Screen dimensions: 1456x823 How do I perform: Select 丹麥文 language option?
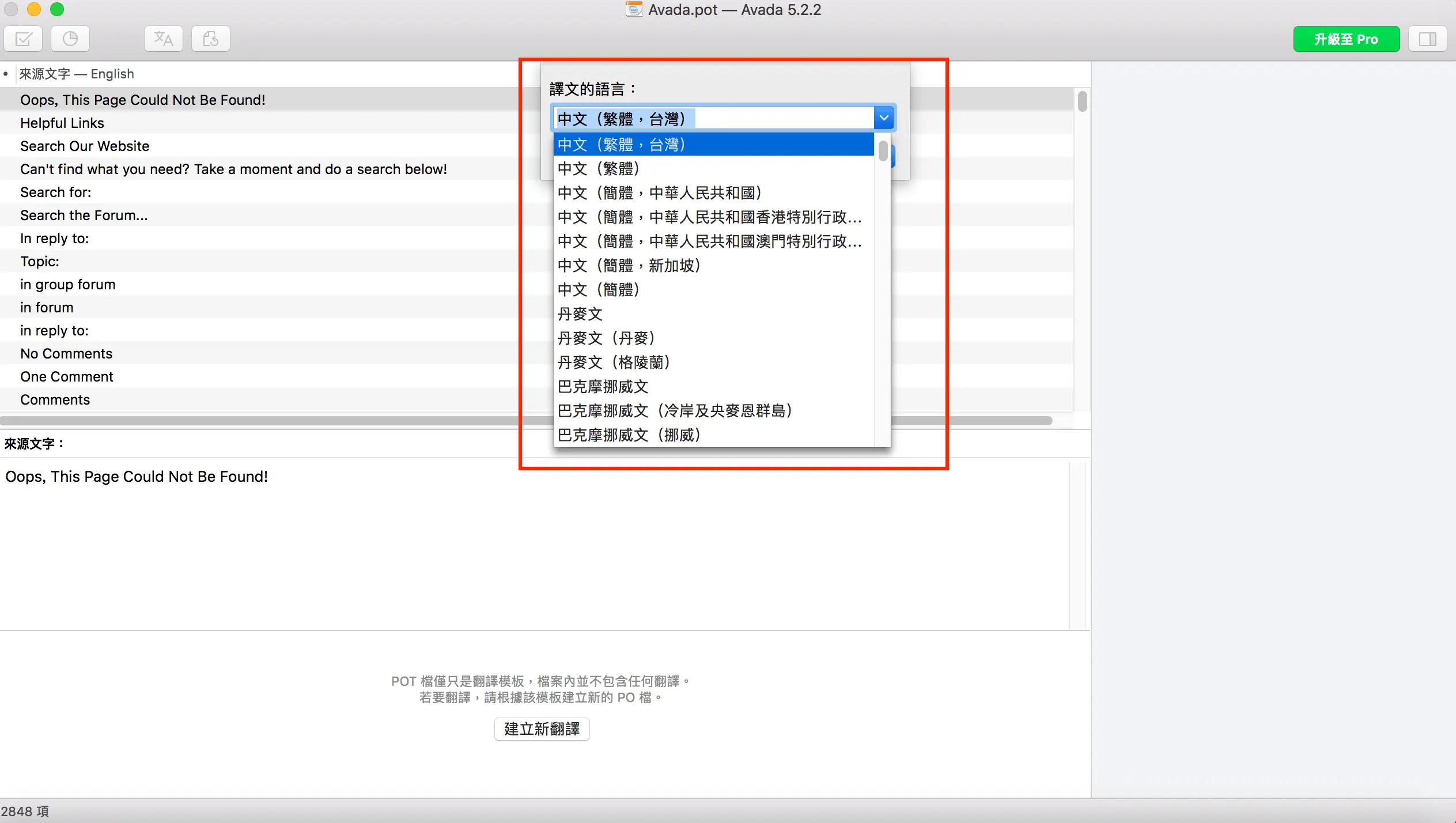tap(713, 314)
